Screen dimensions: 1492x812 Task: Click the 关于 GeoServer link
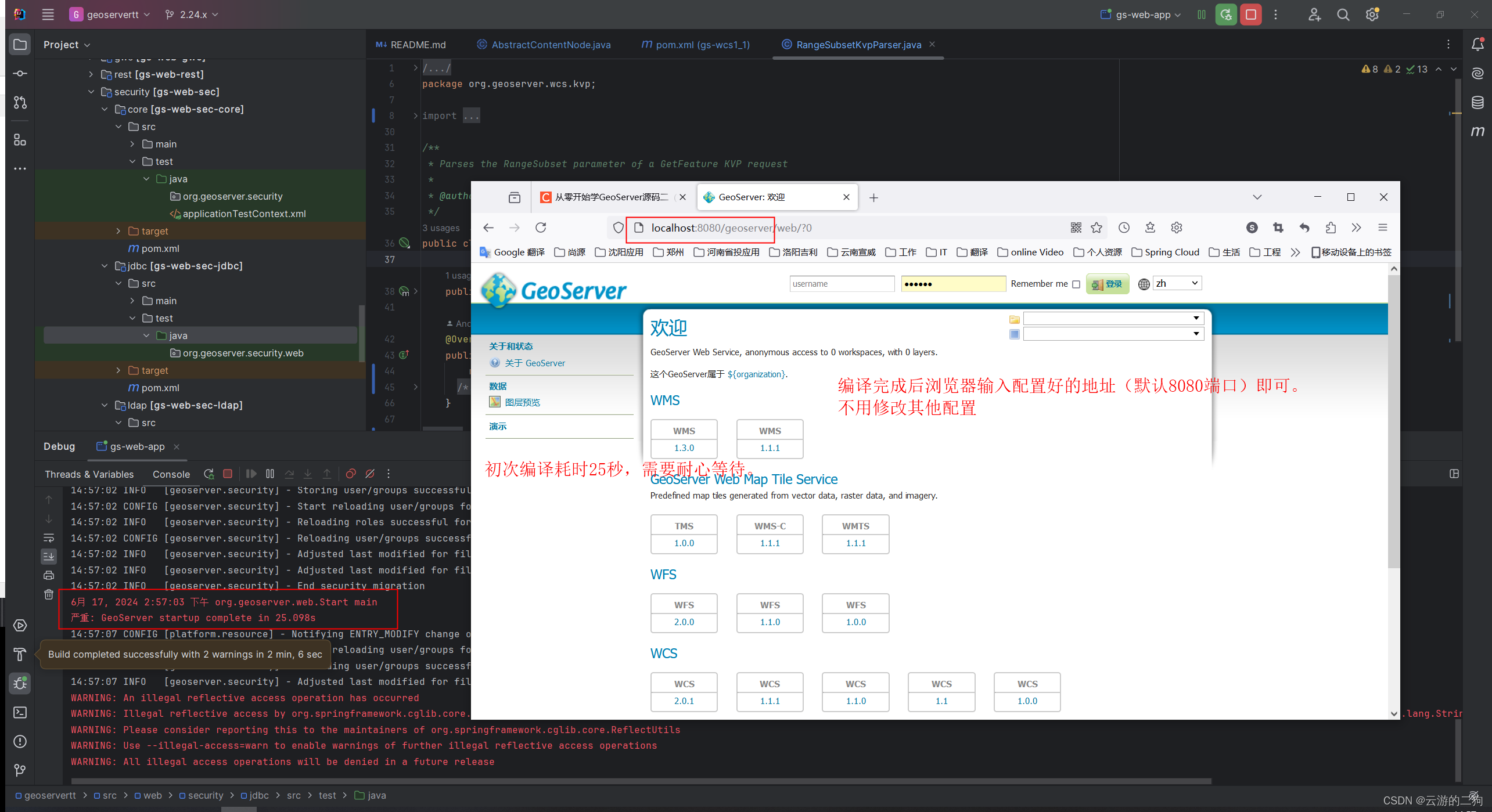(535, 362)
